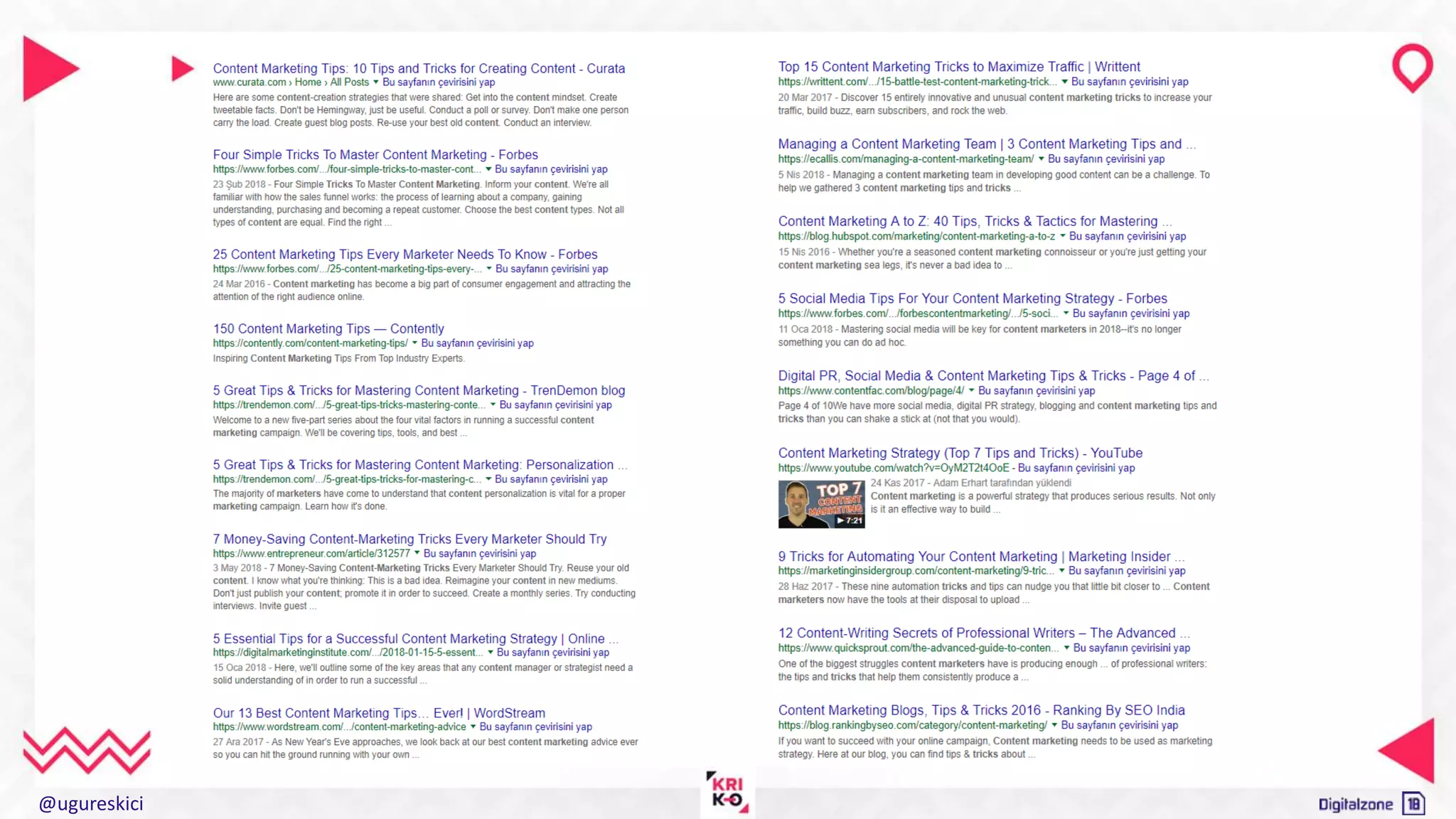1456x819 pixels.
Task: Expand the dropdown arrow beside curata.com All Posts
Action: click(376, 82)
